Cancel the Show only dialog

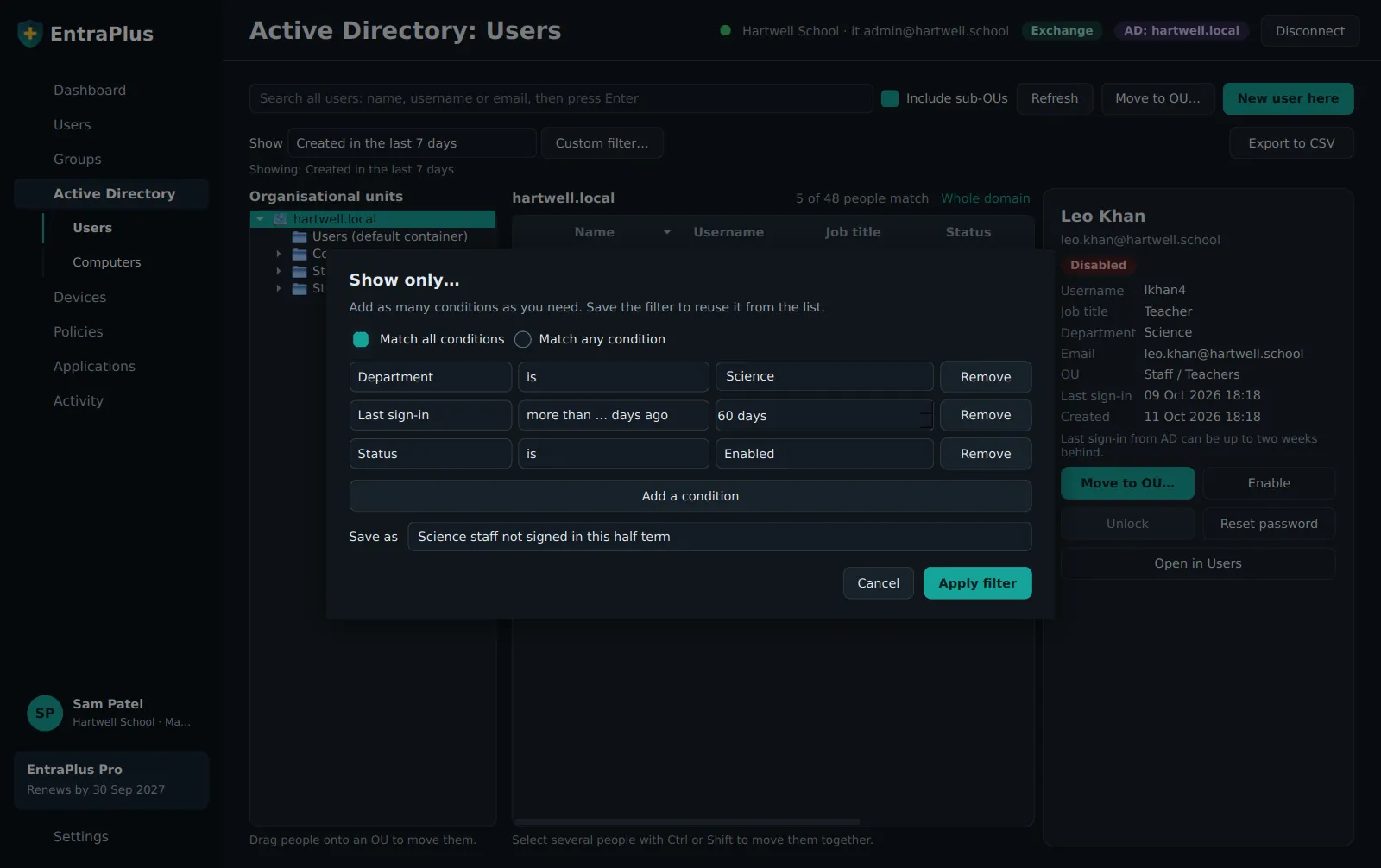(879, 583)
